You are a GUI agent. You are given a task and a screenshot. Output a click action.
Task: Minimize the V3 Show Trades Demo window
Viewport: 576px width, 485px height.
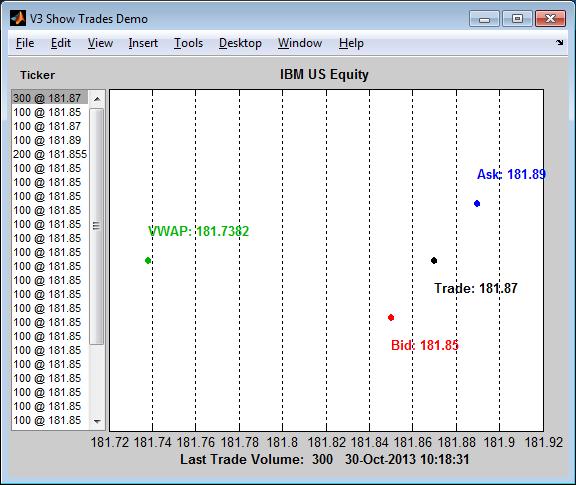pos(484,19)
